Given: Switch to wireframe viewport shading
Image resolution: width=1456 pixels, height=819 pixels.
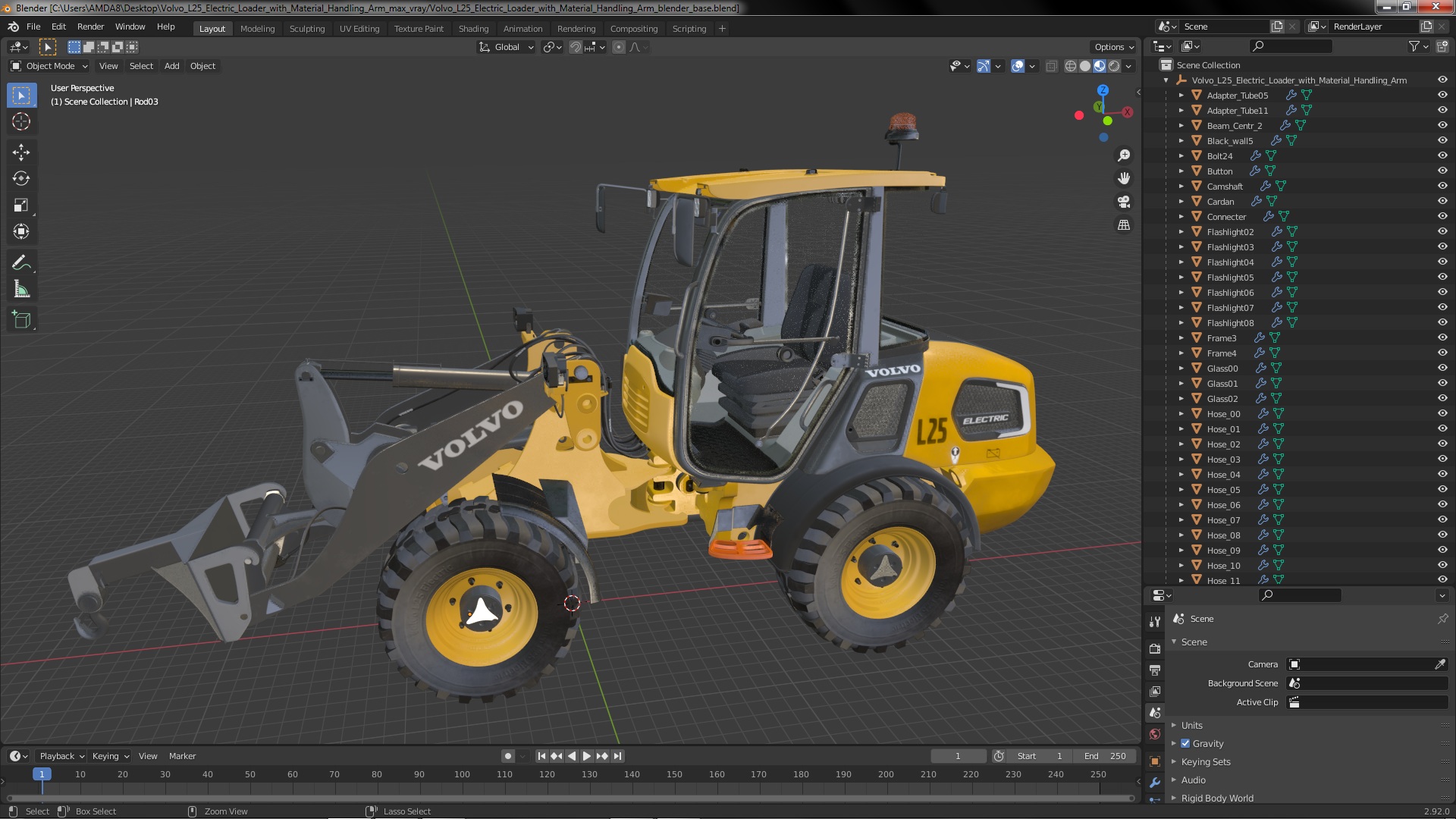Looking at the screenshot, I should tap(1071, 66).
